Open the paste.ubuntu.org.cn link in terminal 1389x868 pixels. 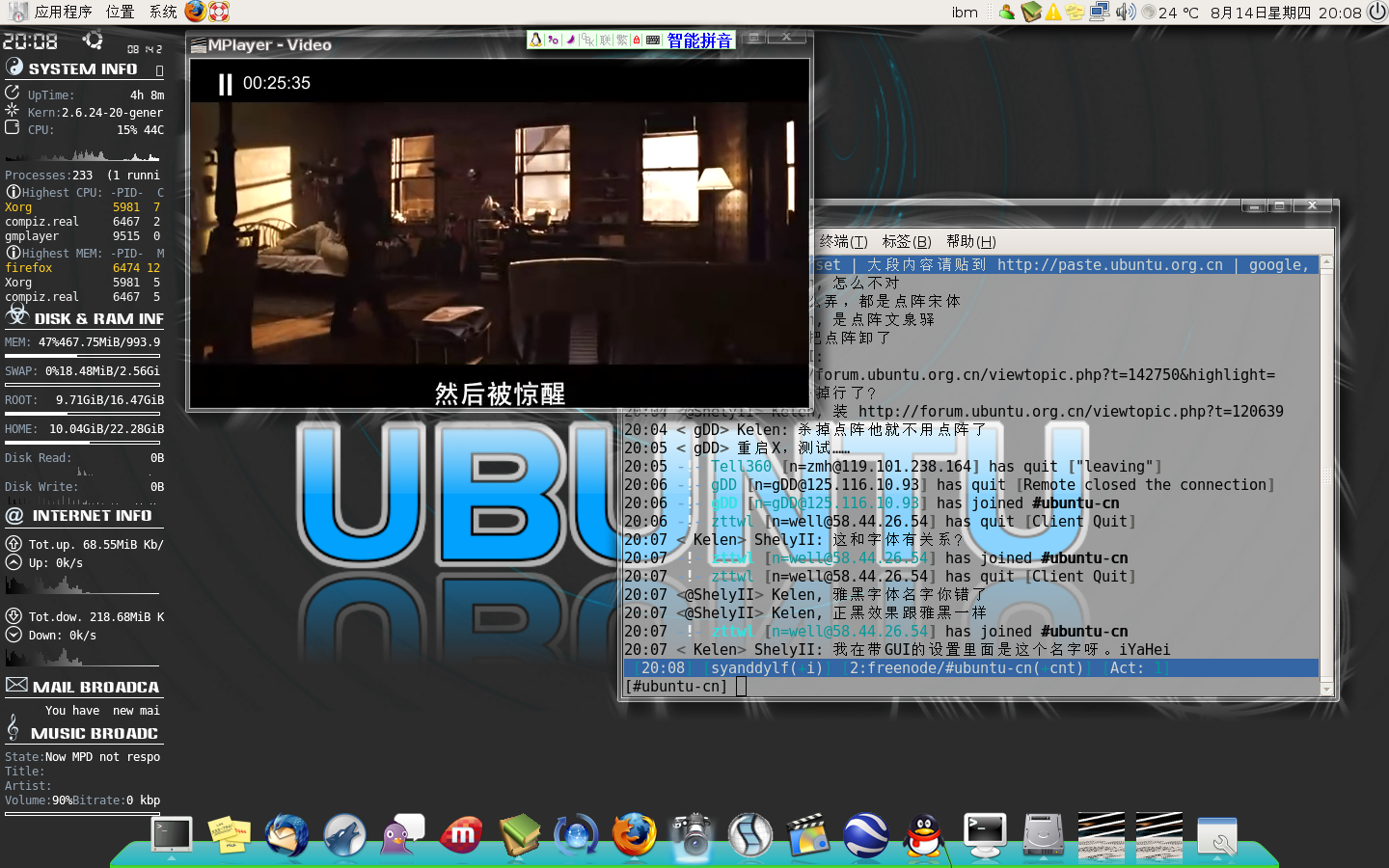1109,264
